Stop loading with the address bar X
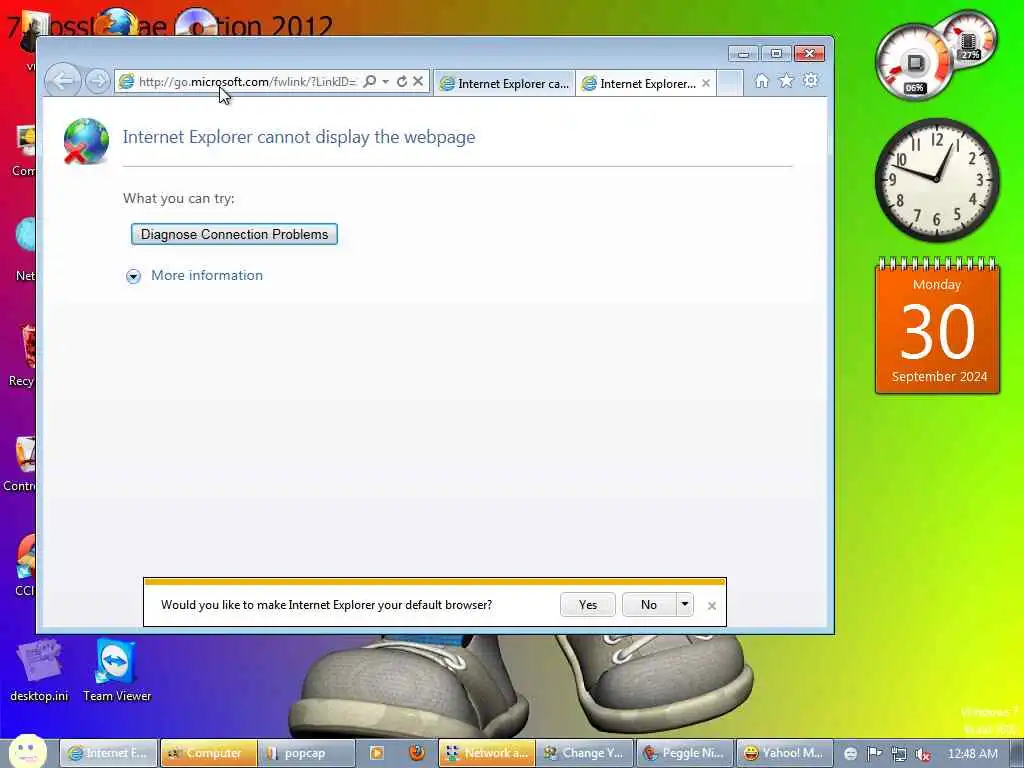1024x768 pixels. pos(418,81)
